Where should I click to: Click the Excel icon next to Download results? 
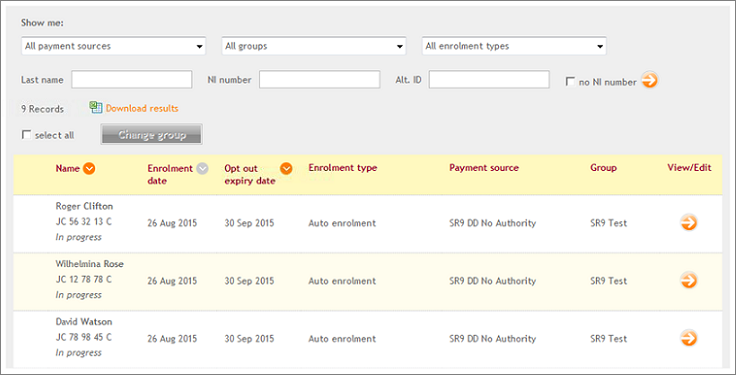pyautogui.click(x=96, y=108)
